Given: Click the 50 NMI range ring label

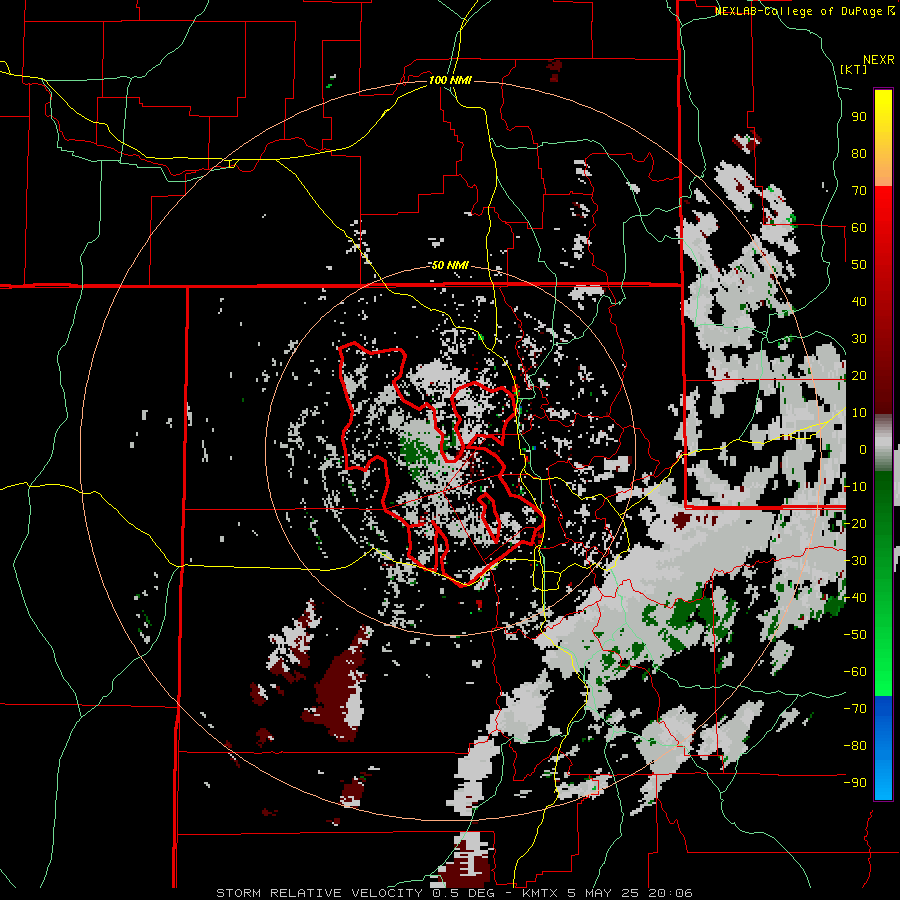Looking at the screenshot, I should pyautogui.click(x=450, y=265).
